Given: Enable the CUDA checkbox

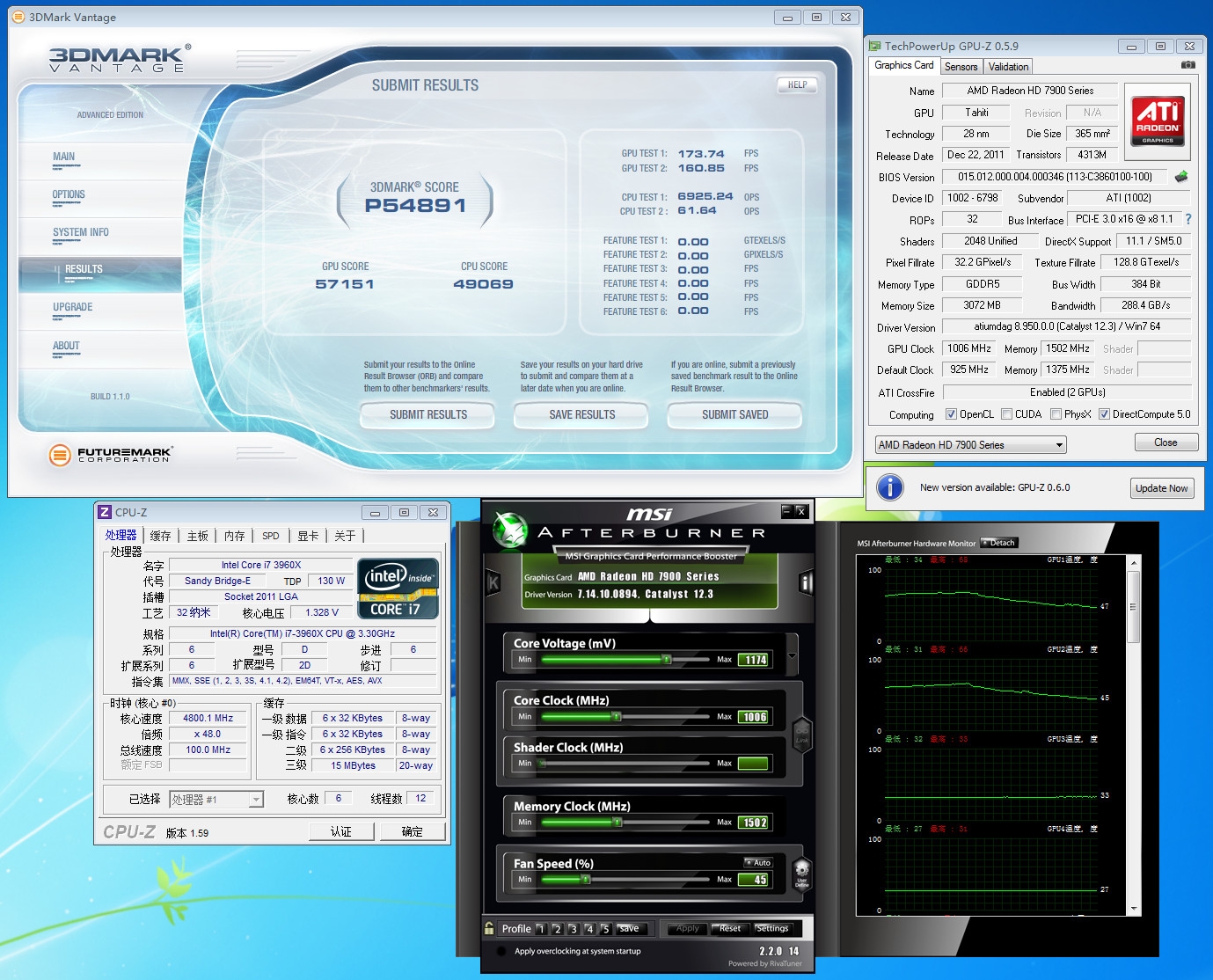Looking at the screenshot, I should pos(1006,414).
